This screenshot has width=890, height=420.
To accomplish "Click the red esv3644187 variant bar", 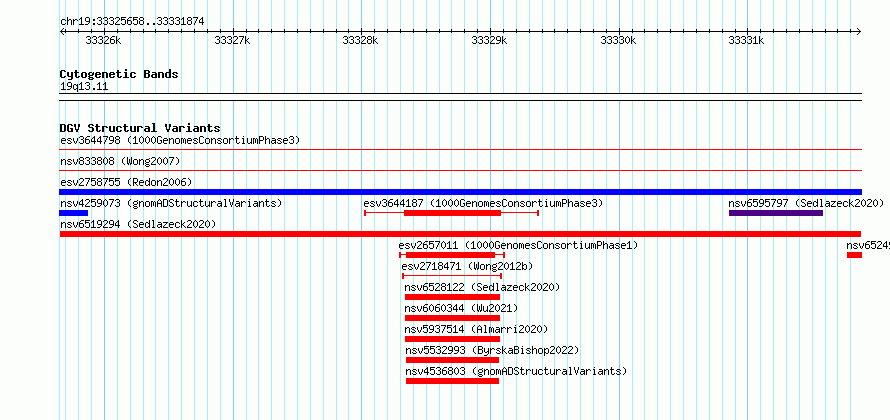I will tap(452, 213).
